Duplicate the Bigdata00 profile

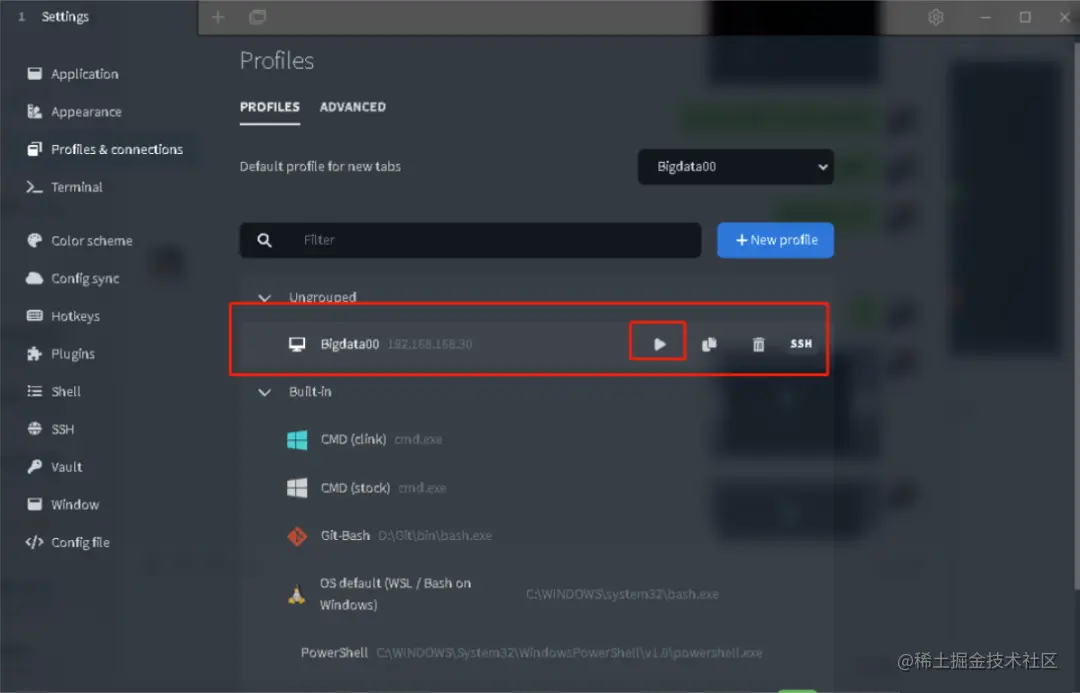709,344
